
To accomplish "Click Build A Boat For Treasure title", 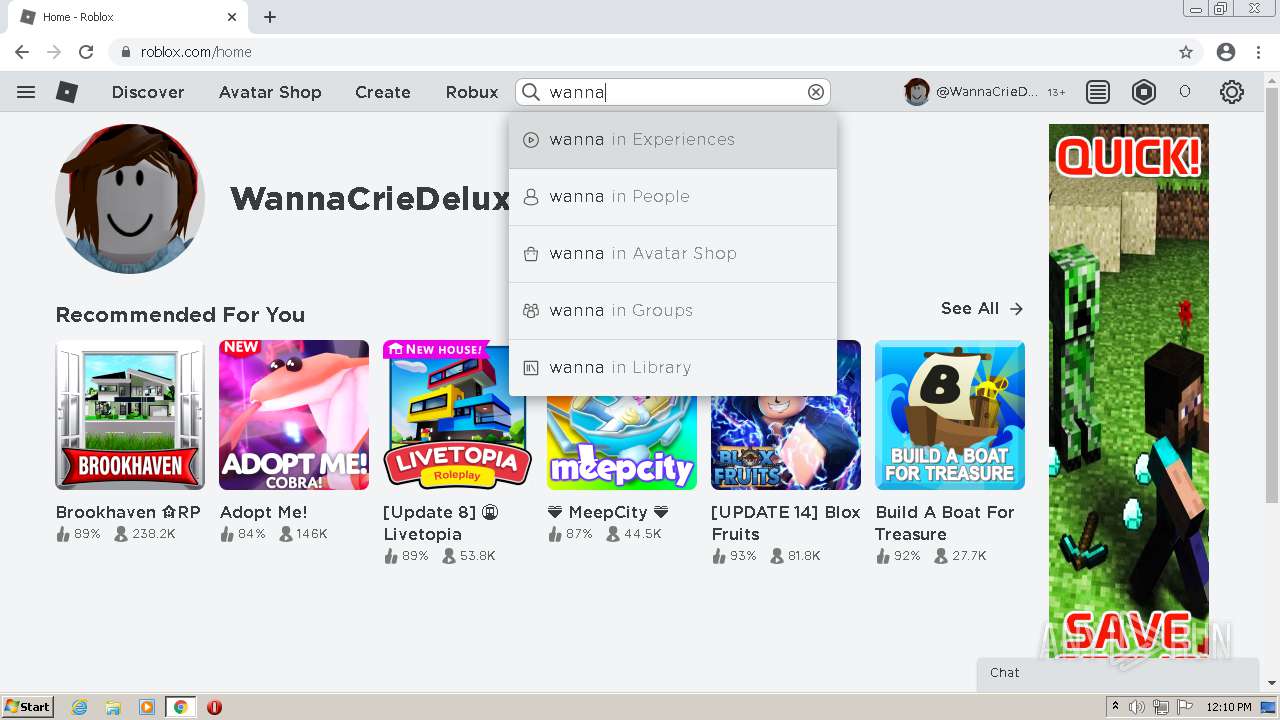I will click(945, 523).
